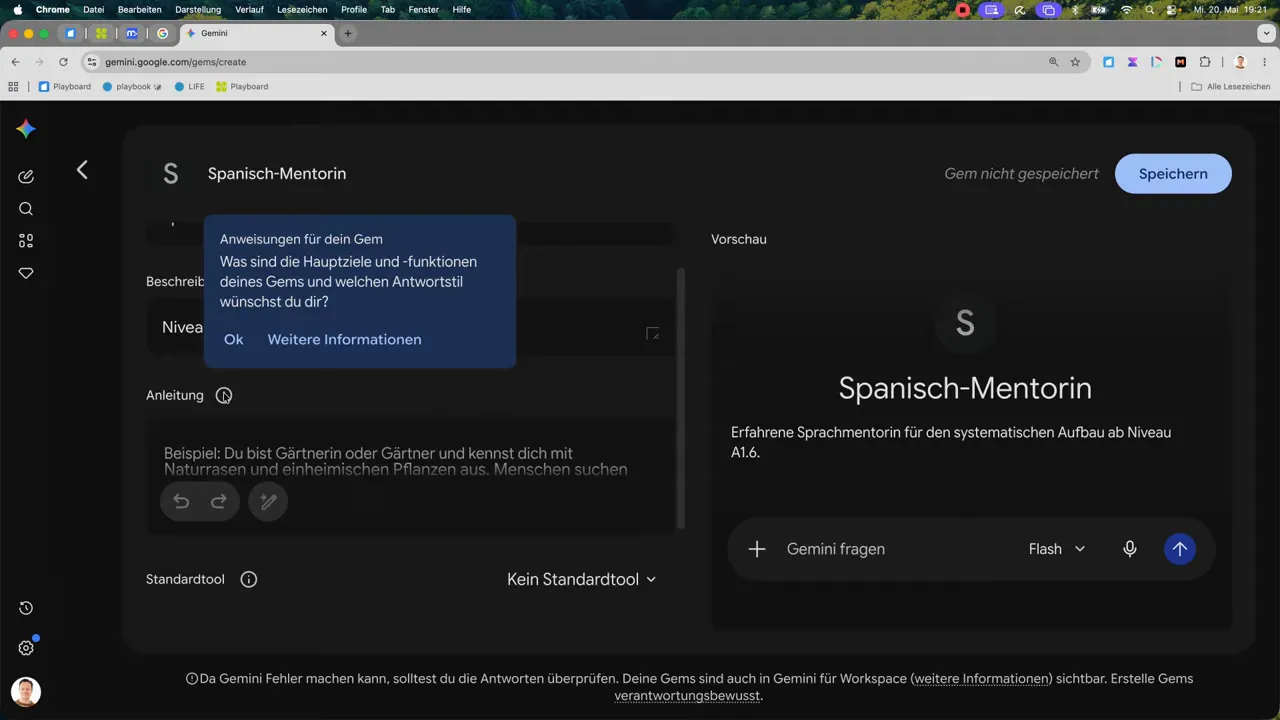
Task: Click the address bar URL
Action: [x=175, y=62]
